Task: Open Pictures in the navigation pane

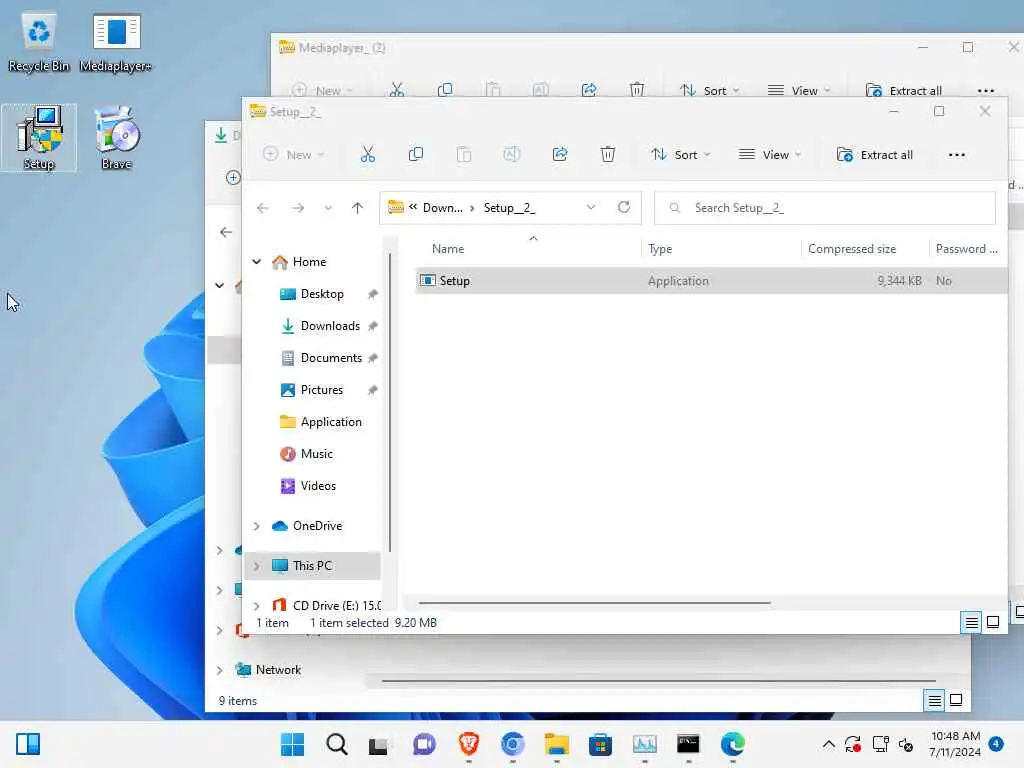Action: point(321,390)
